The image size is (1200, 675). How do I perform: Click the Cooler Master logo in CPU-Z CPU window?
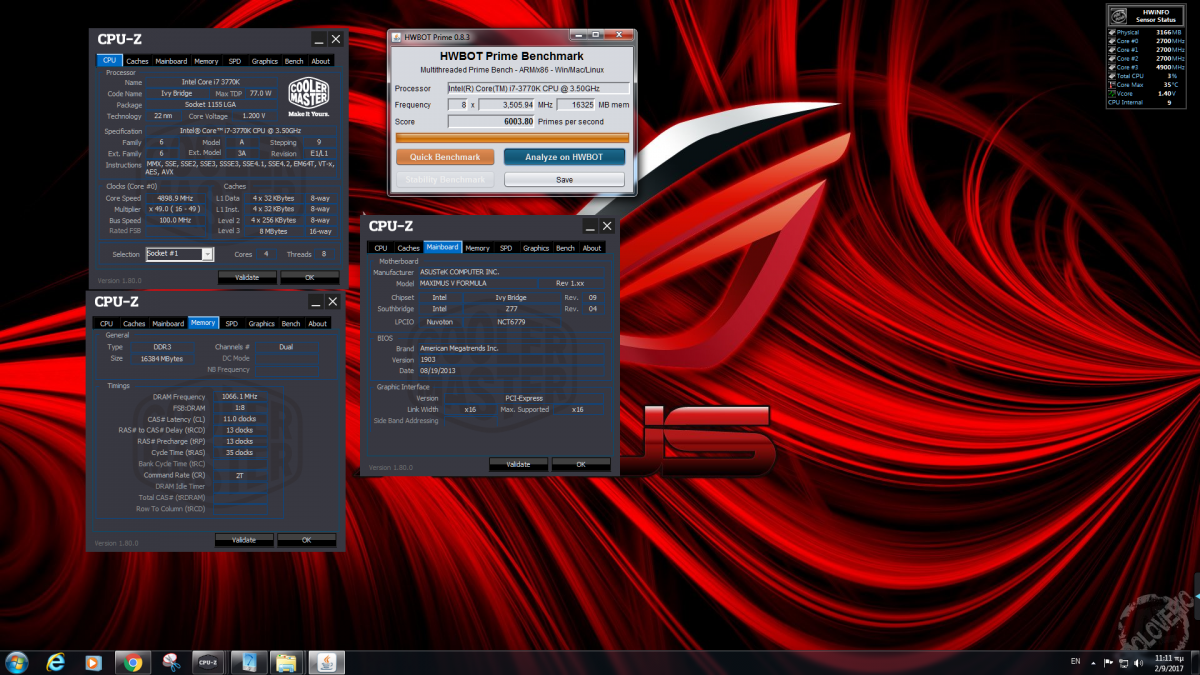[309, 98]
